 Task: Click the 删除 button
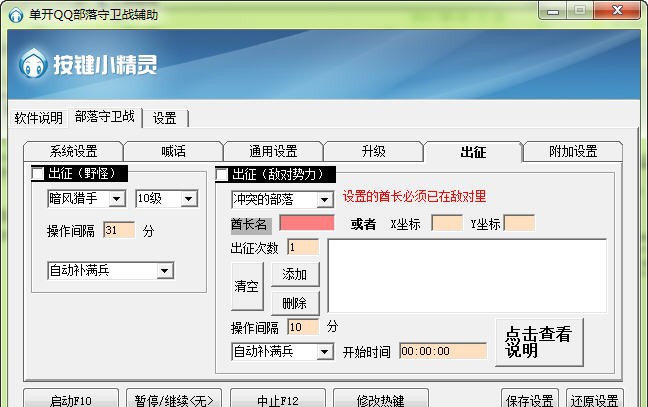pos(295,304)
